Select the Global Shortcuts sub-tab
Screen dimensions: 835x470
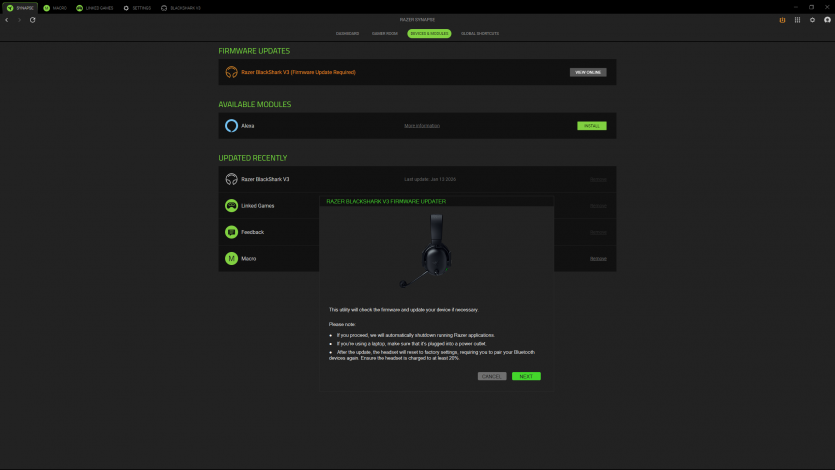(x=480, y=33)
